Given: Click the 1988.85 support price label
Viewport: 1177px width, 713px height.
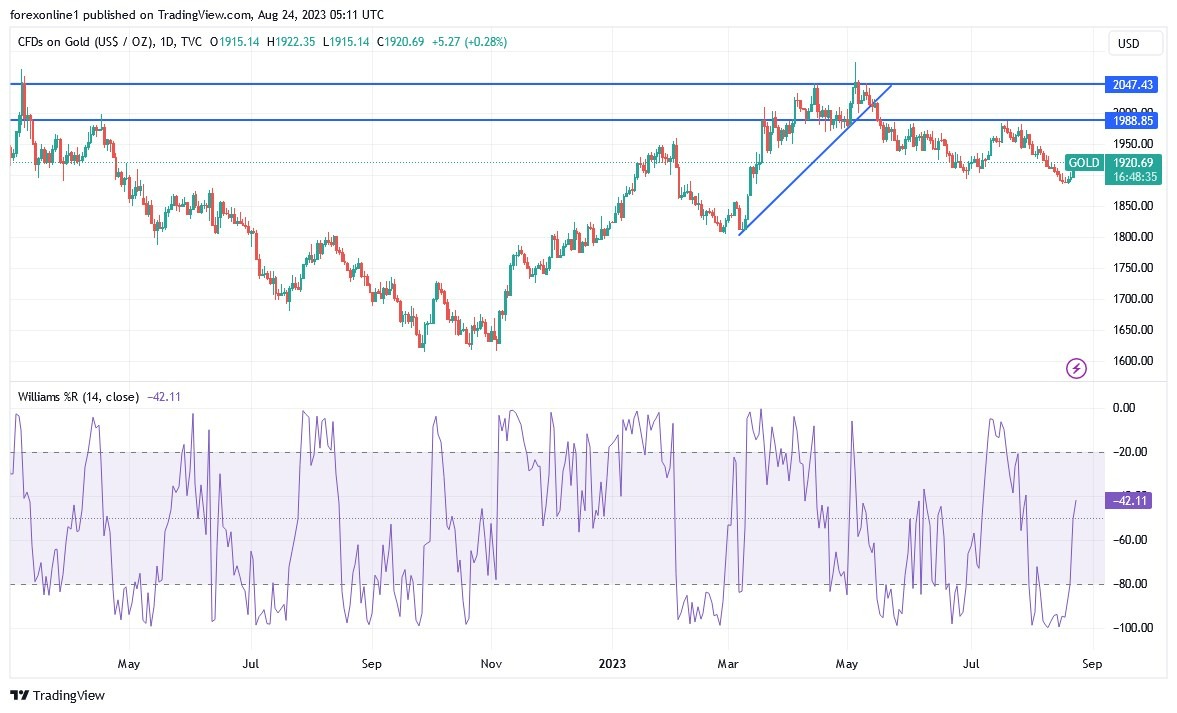Looking at the screenshot, I should point(1134,120).
